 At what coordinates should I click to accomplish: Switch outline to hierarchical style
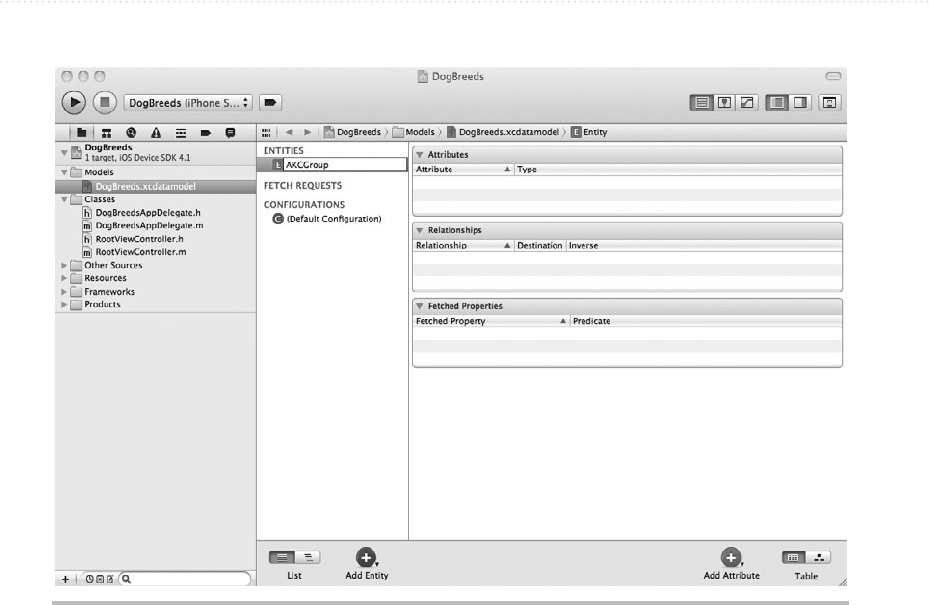pos(308,558)
